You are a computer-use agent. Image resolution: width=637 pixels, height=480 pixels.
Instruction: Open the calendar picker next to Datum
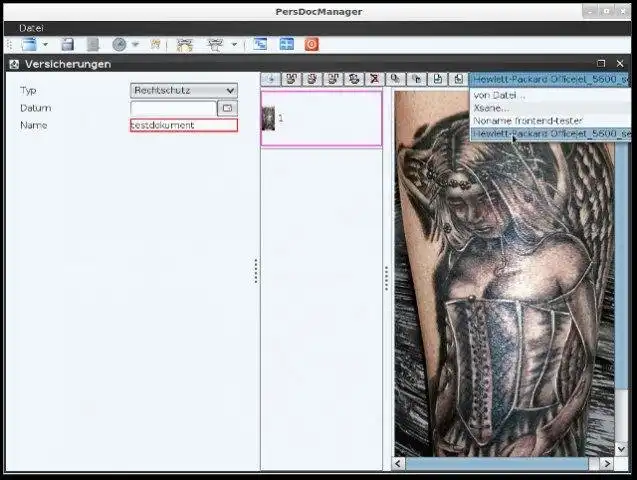[x=228, y=108]
